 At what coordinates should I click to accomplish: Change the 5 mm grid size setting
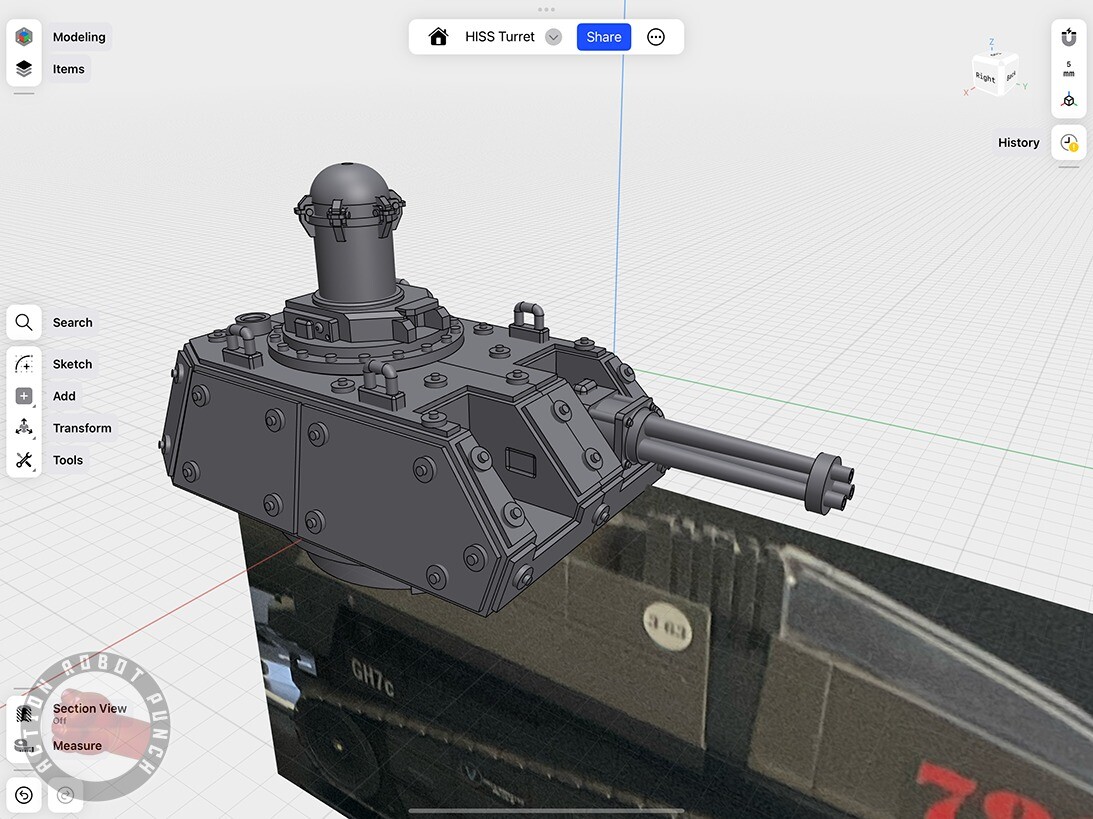1069,68
